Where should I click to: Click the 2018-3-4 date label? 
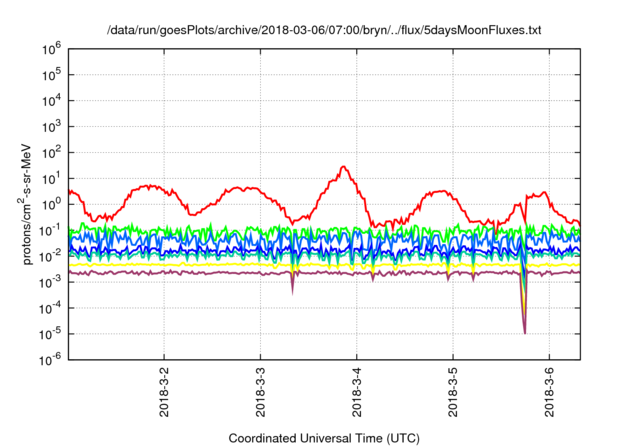click(x=357, y=392)
